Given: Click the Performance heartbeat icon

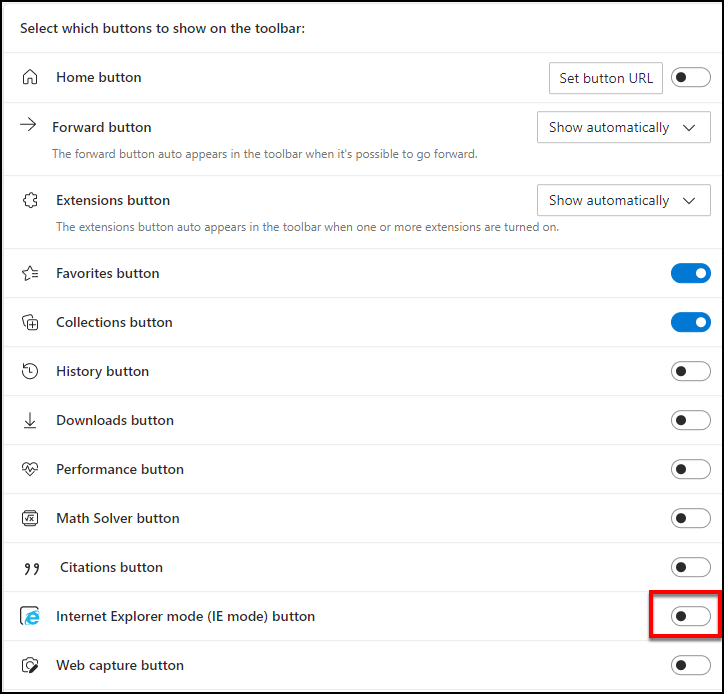Looking at the screenshot, I should [x=30, y=469].
